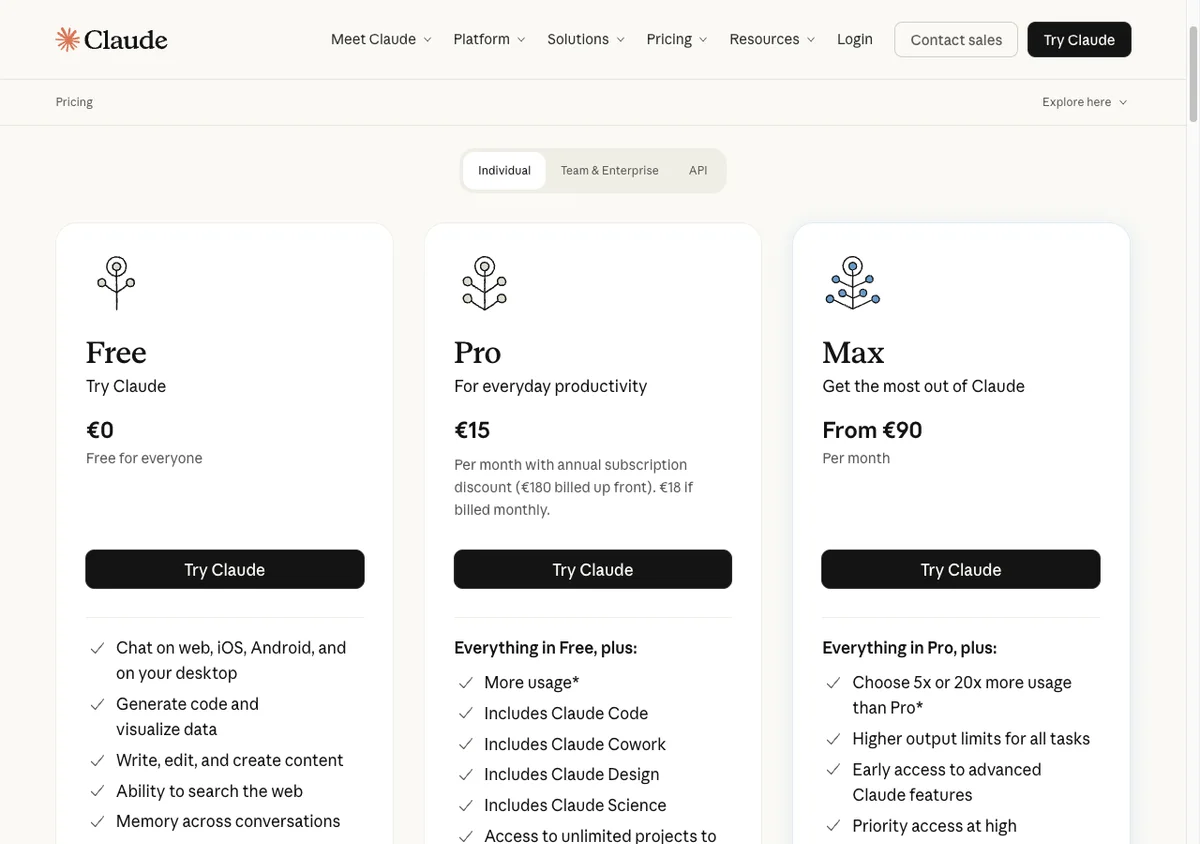Image resolution: width=1200 pixels, height=844 pixels.
Task: Click the €15 price text
Action: pyautogui.click(x=472, y=430)
